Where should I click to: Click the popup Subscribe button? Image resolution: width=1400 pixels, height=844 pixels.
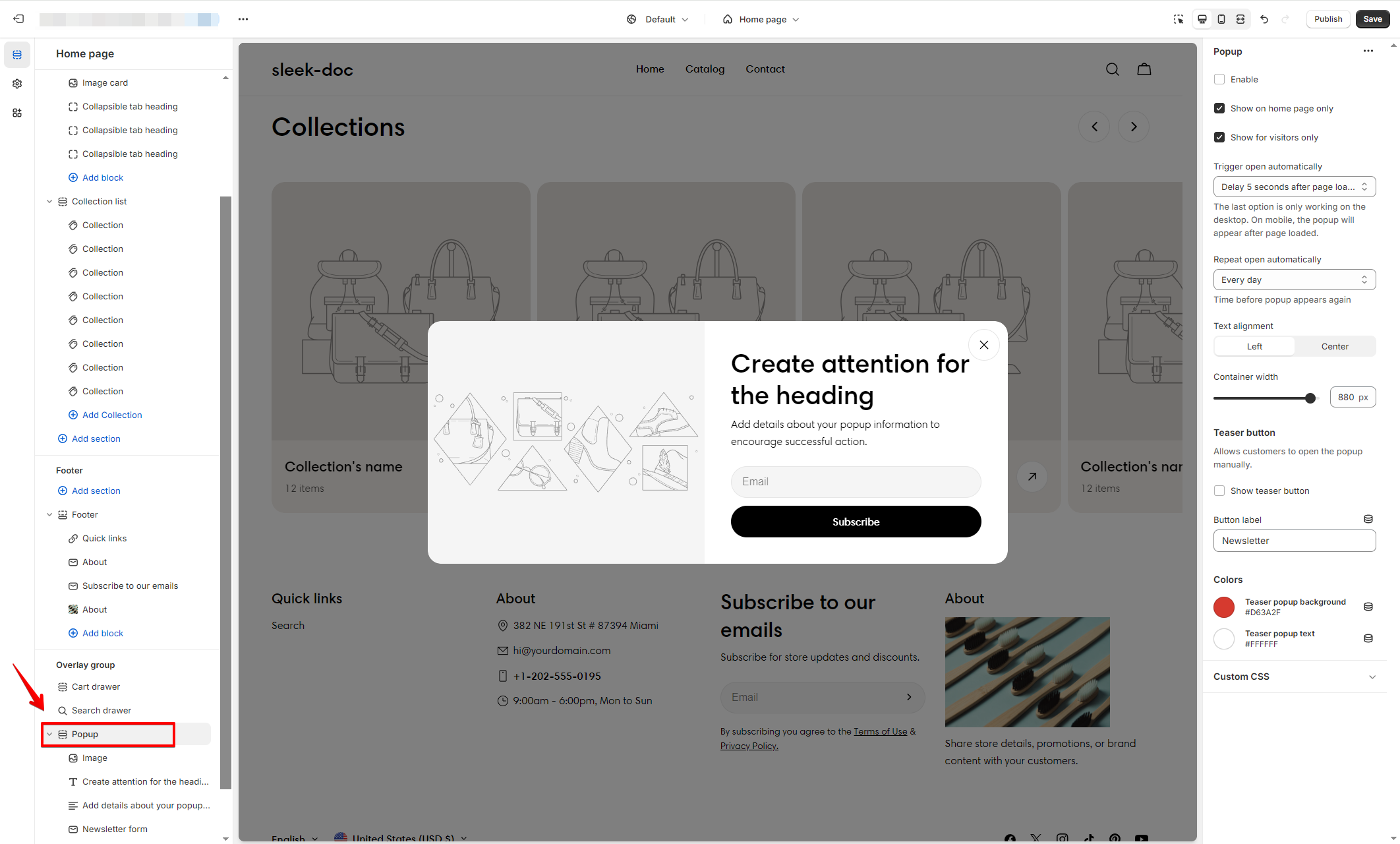click(x=856, y=522)
